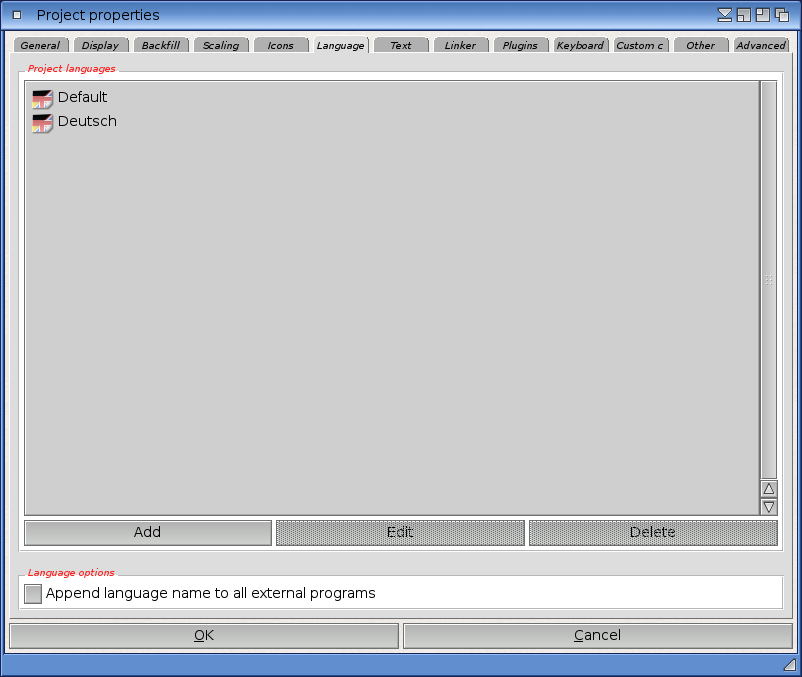This screenshot has width=802, height=677.
Task: Click the flag icon next to Default
Action: 42,98
